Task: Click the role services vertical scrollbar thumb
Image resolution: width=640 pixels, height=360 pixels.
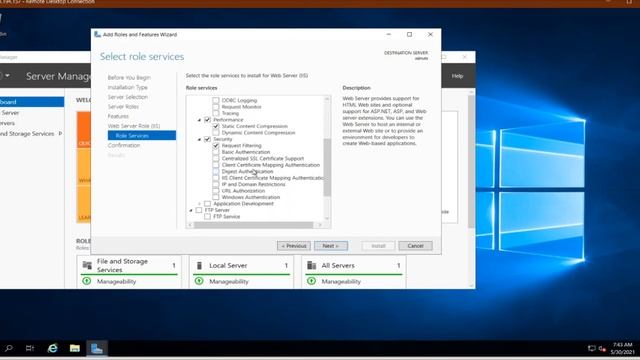Action: coord(327,167)
